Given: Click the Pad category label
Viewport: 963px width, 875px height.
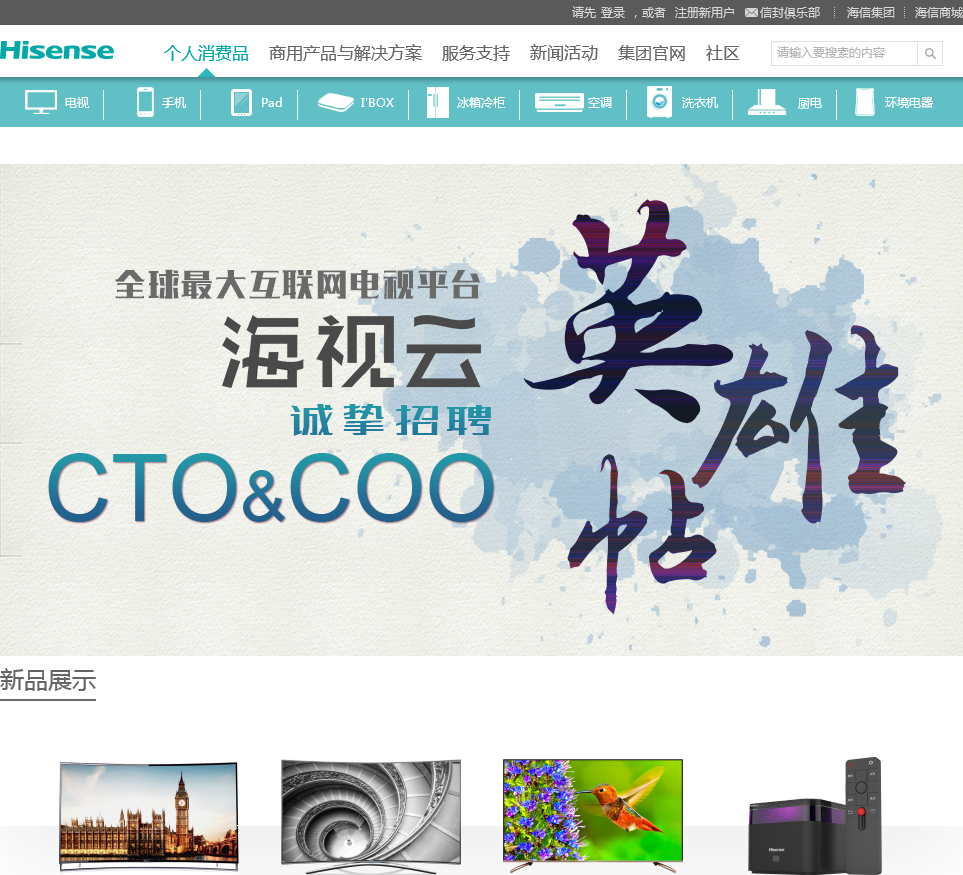Looking at the screenshot, I should 271,103.
